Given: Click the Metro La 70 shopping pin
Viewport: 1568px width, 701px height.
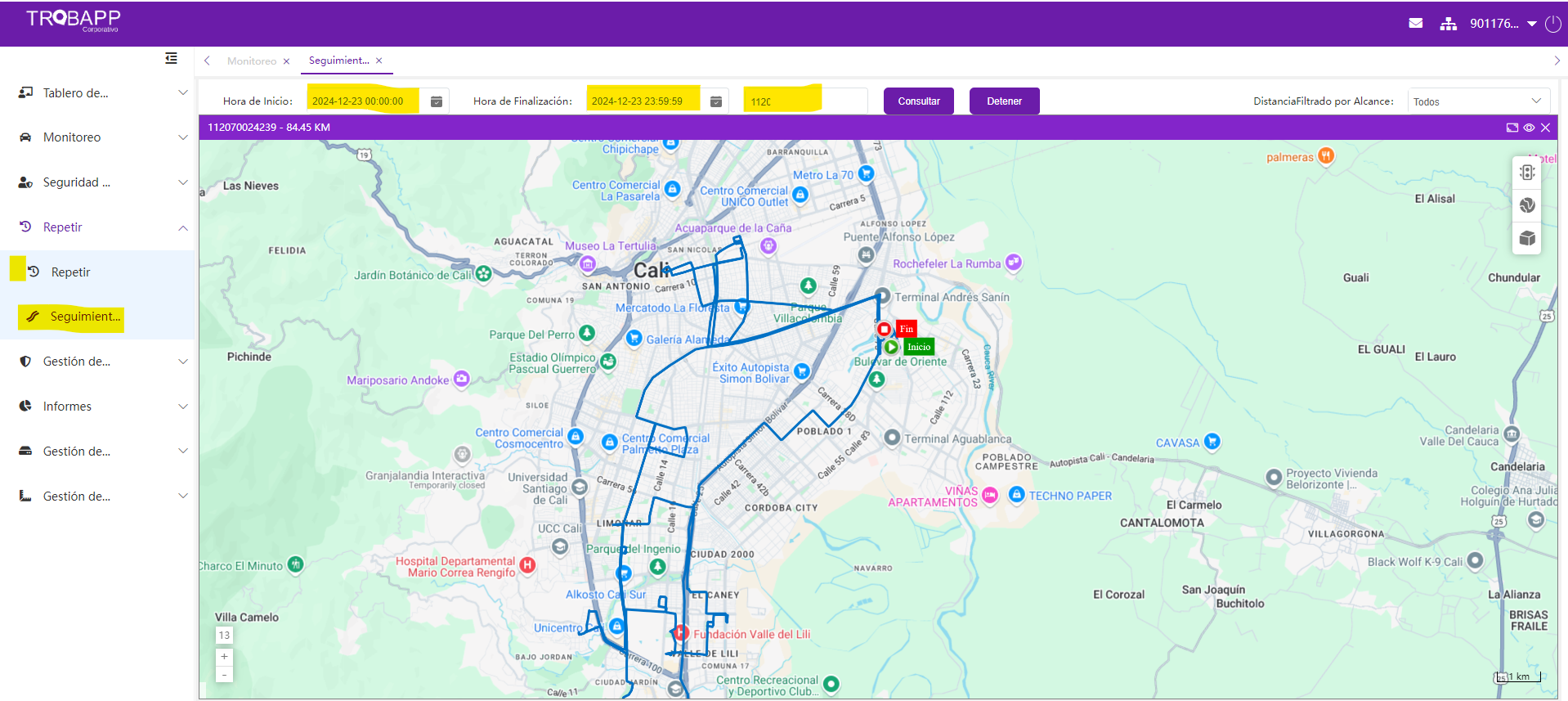Looking at the screenshot, I should [x=866, y=173].
